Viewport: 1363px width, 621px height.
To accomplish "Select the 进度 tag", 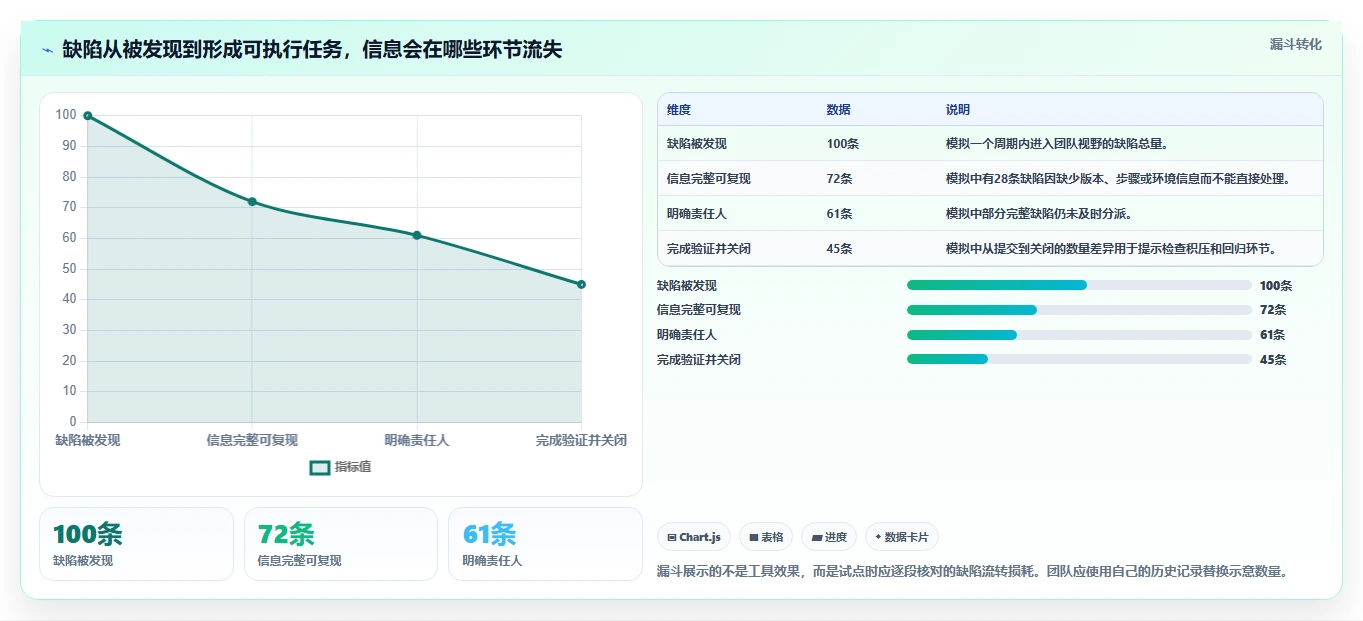I will coord(830,537).
